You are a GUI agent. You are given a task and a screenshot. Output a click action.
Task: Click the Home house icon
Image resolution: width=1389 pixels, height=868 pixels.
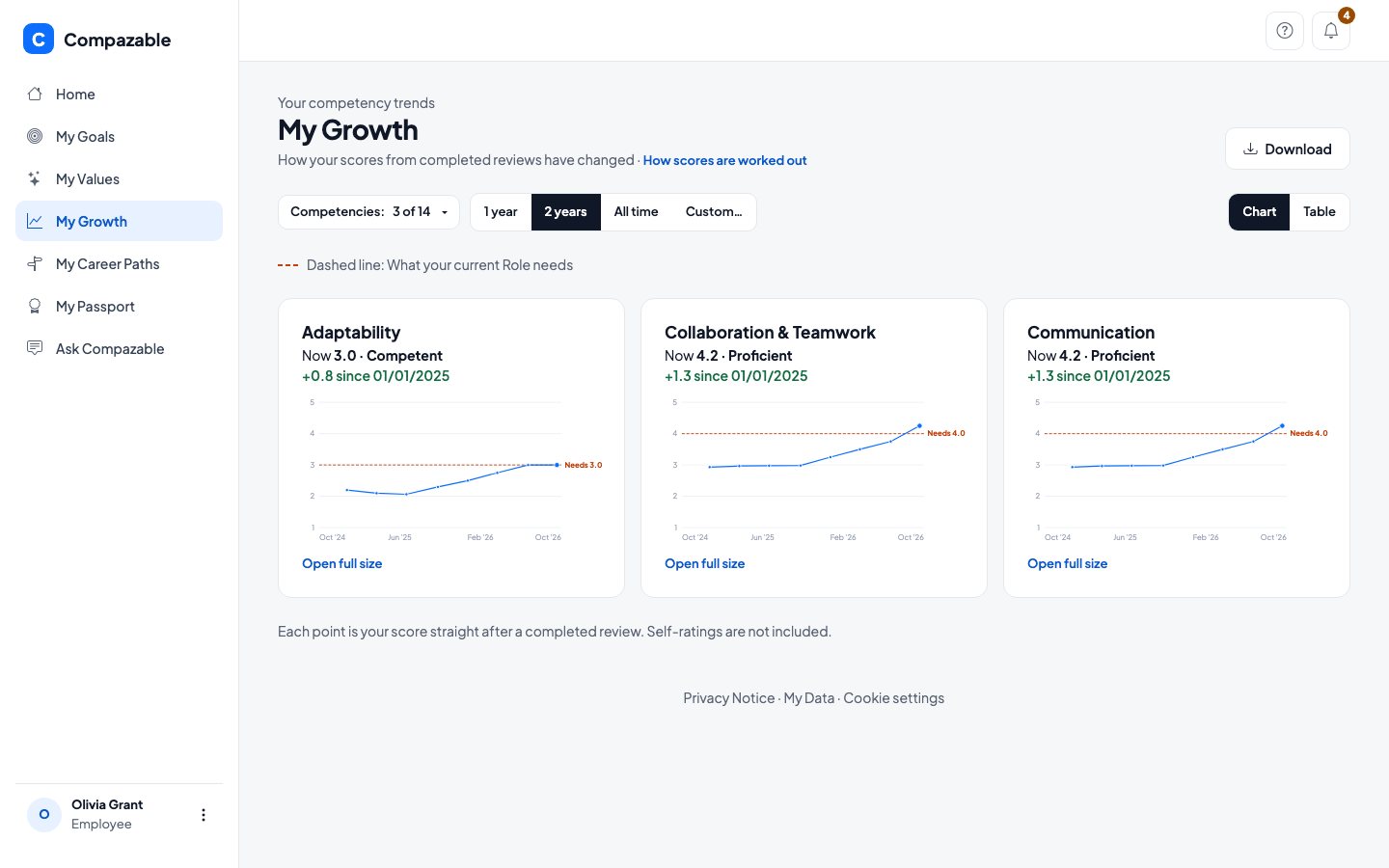point(35,95)
